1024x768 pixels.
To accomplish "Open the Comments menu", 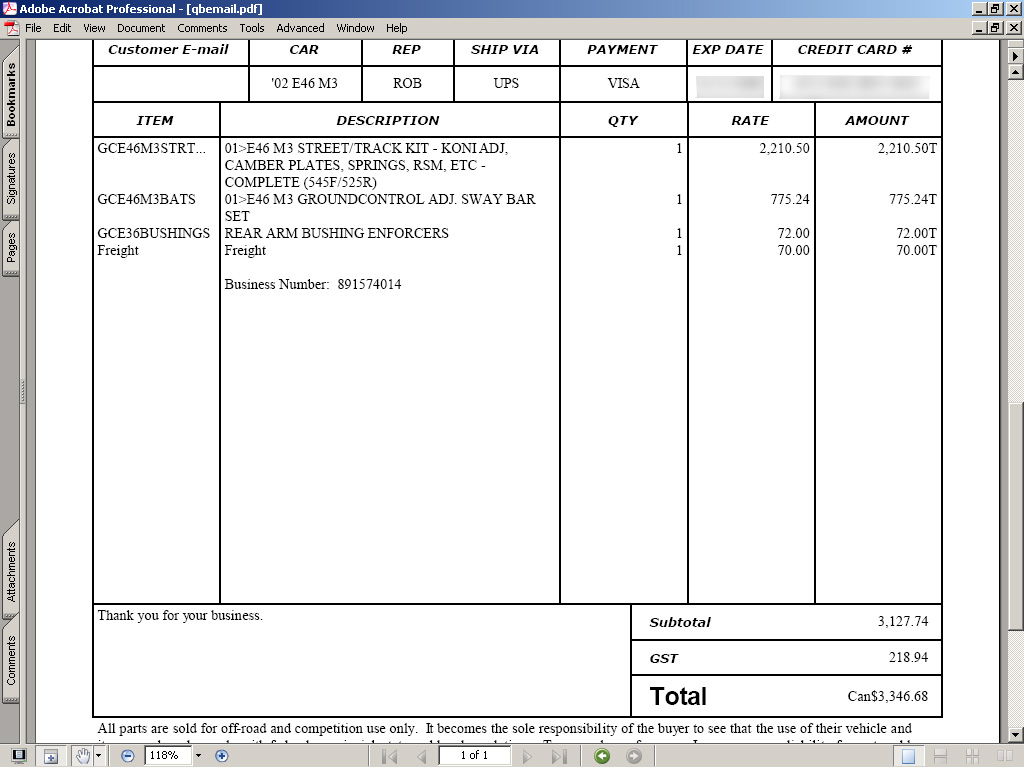I will pos(202,28).
